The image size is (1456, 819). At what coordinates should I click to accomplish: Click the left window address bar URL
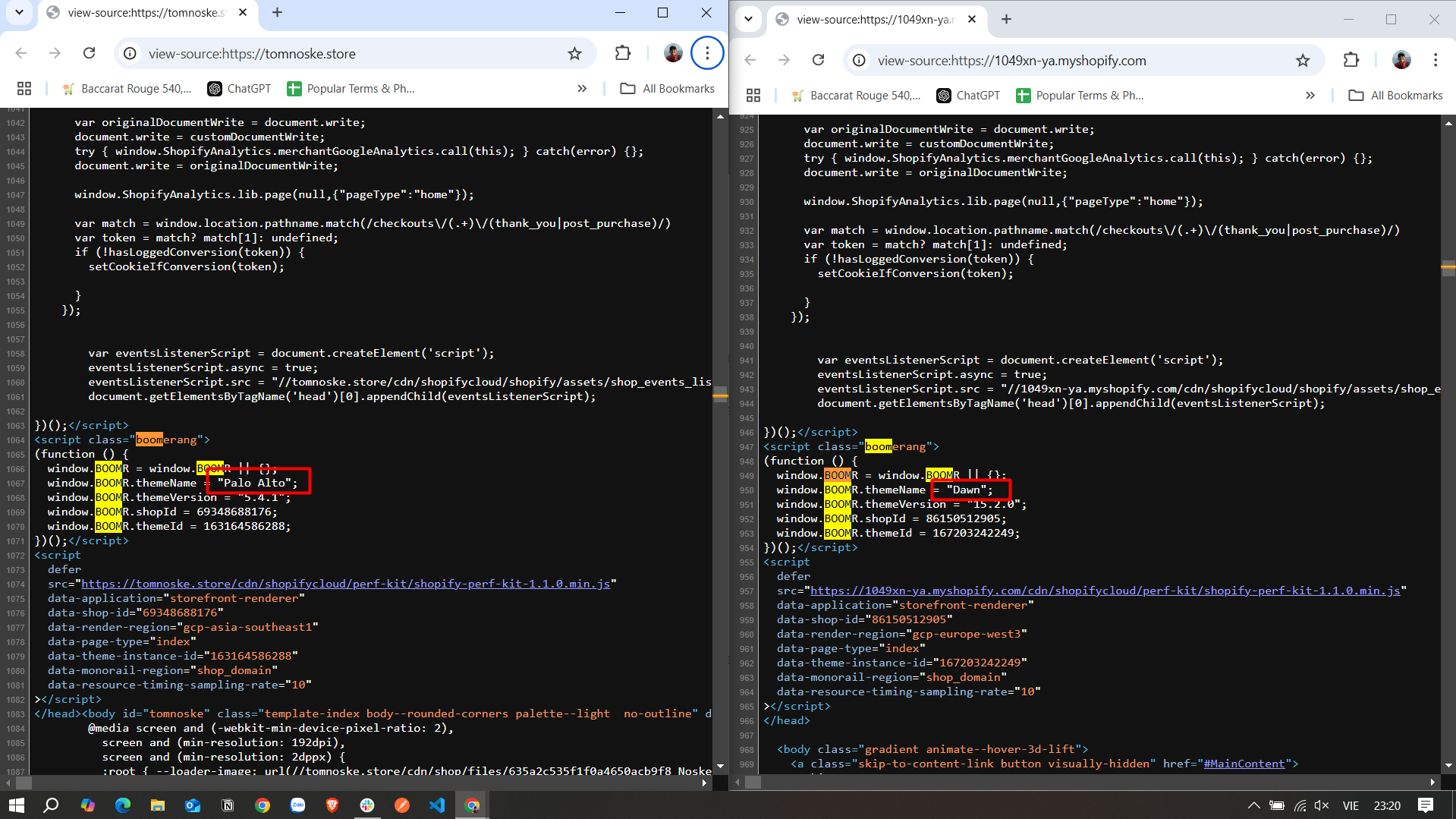coord(252,53)
